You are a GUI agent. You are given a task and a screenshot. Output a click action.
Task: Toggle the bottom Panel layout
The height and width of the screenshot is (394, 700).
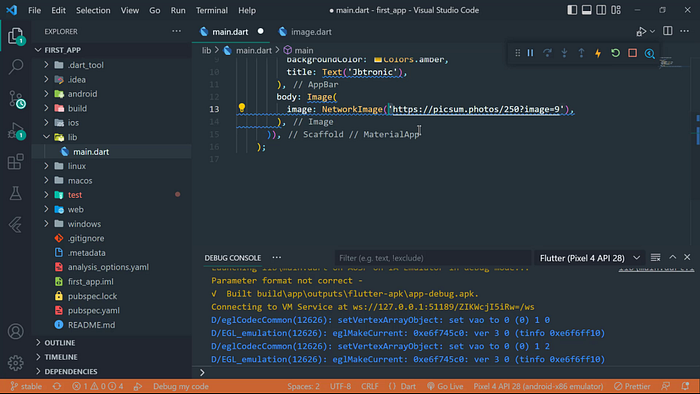[x=587, y=10]
